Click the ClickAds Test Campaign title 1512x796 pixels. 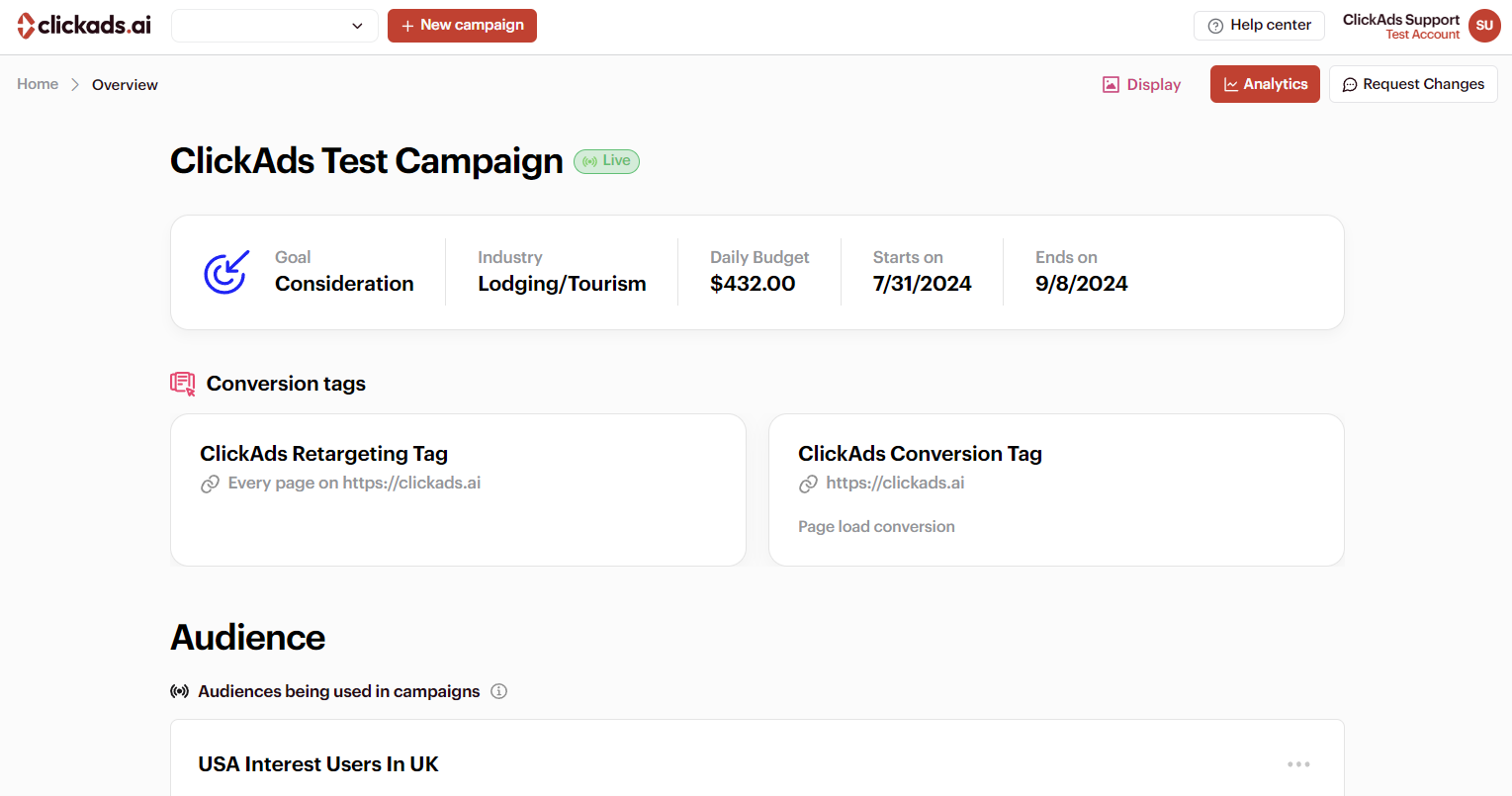(367, 161)
